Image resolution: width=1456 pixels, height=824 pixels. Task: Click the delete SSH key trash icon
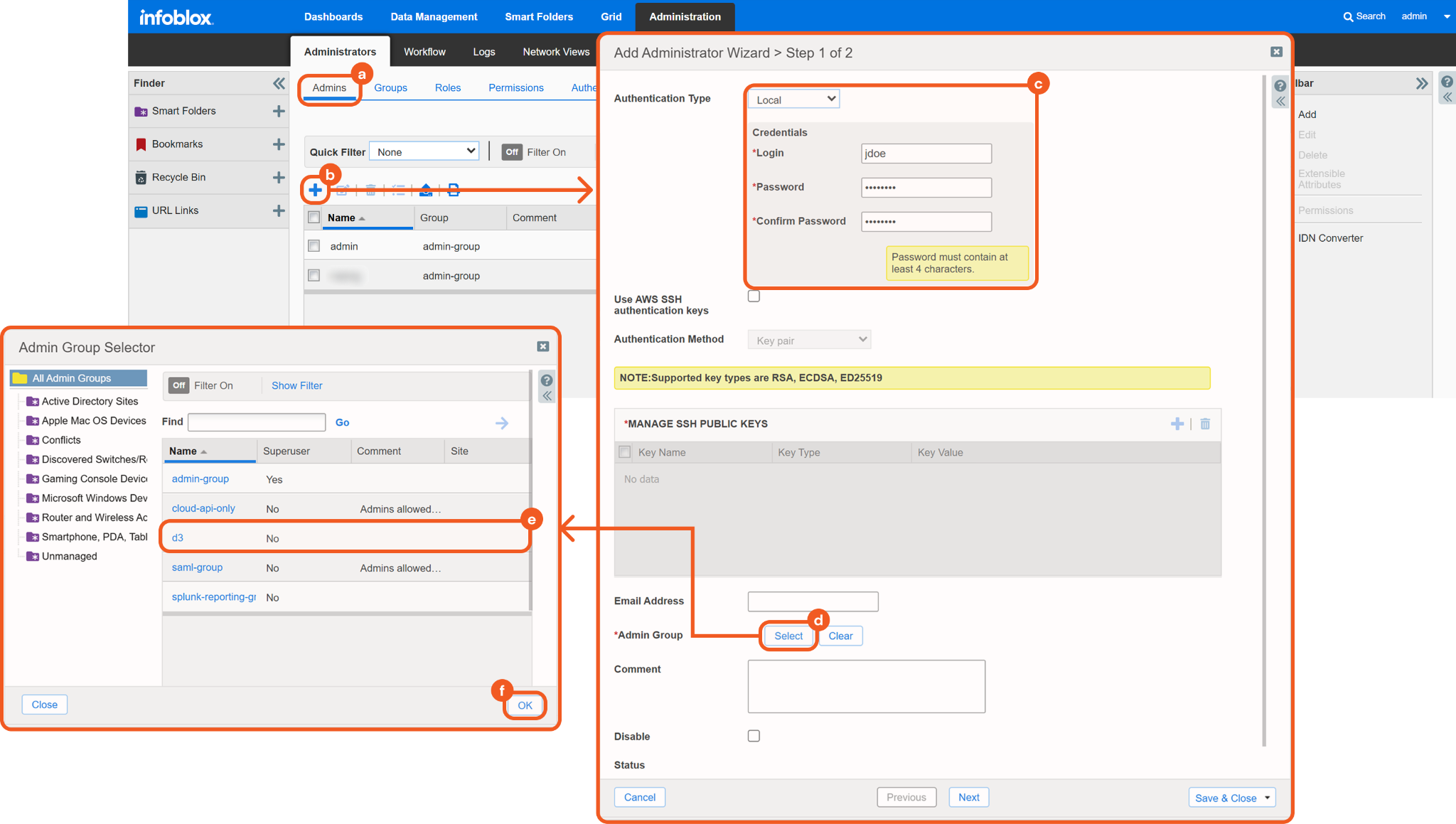pos(1205,424)
